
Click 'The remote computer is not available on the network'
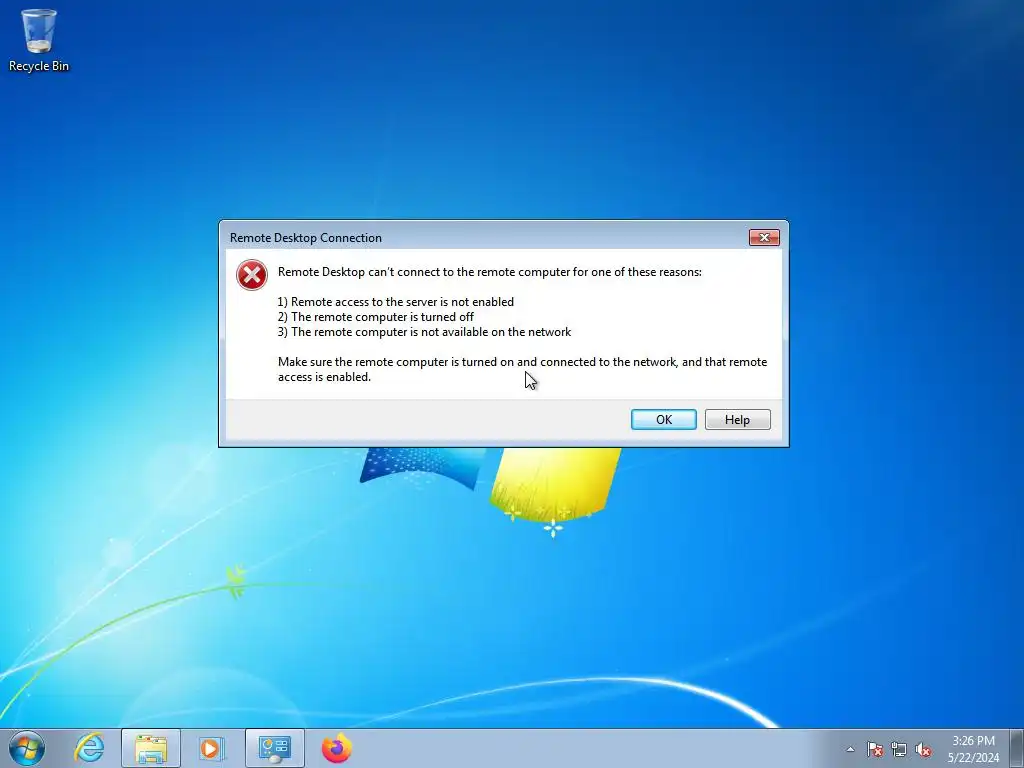point(431,332)
